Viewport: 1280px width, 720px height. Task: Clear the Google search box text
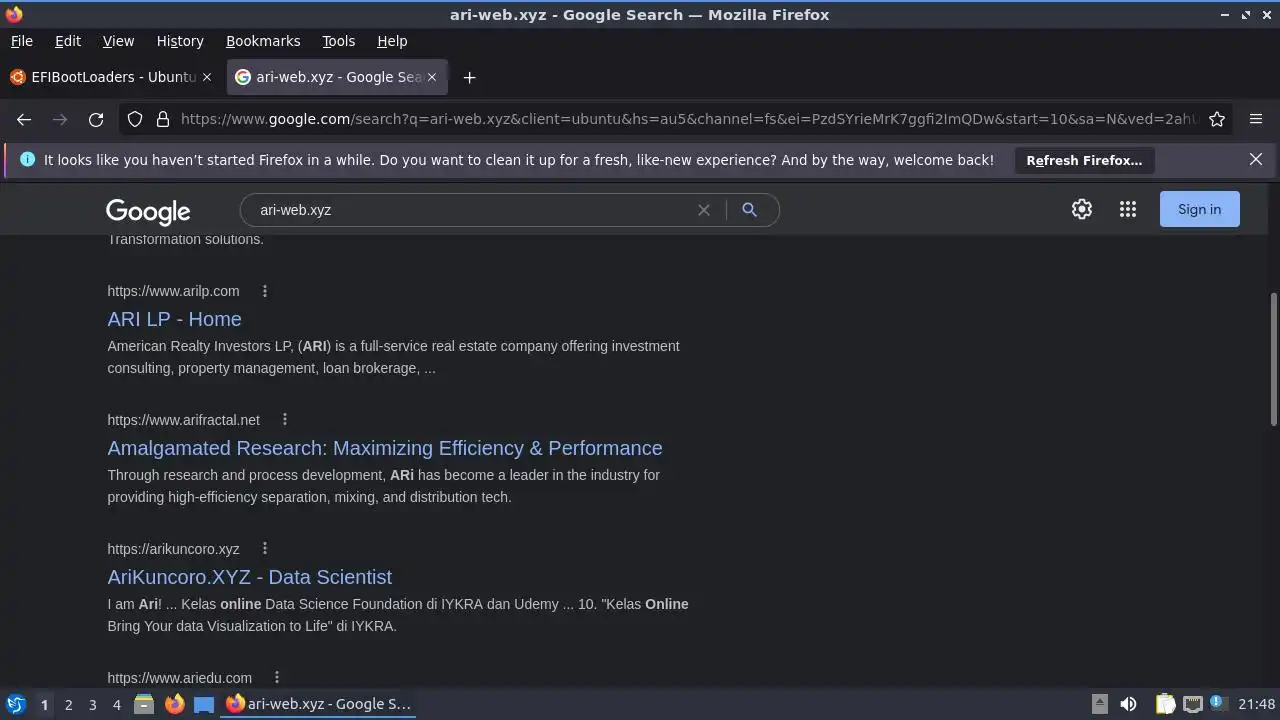click(704, 210)
